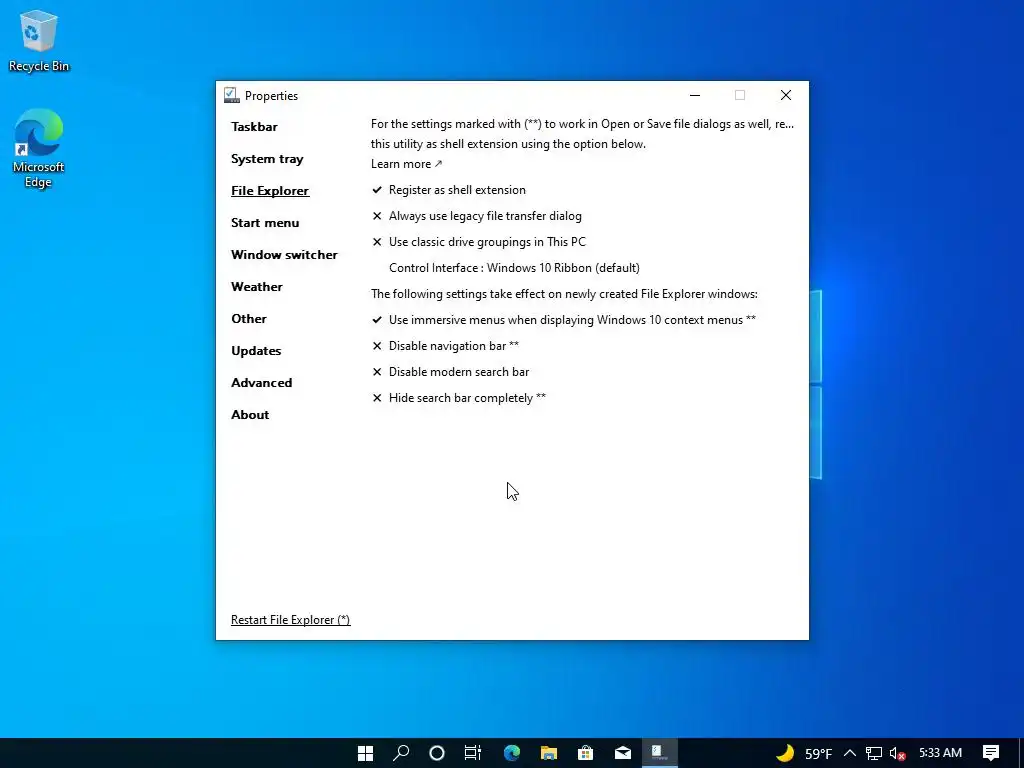Open the 5:33 AM clock

[940, 753]
